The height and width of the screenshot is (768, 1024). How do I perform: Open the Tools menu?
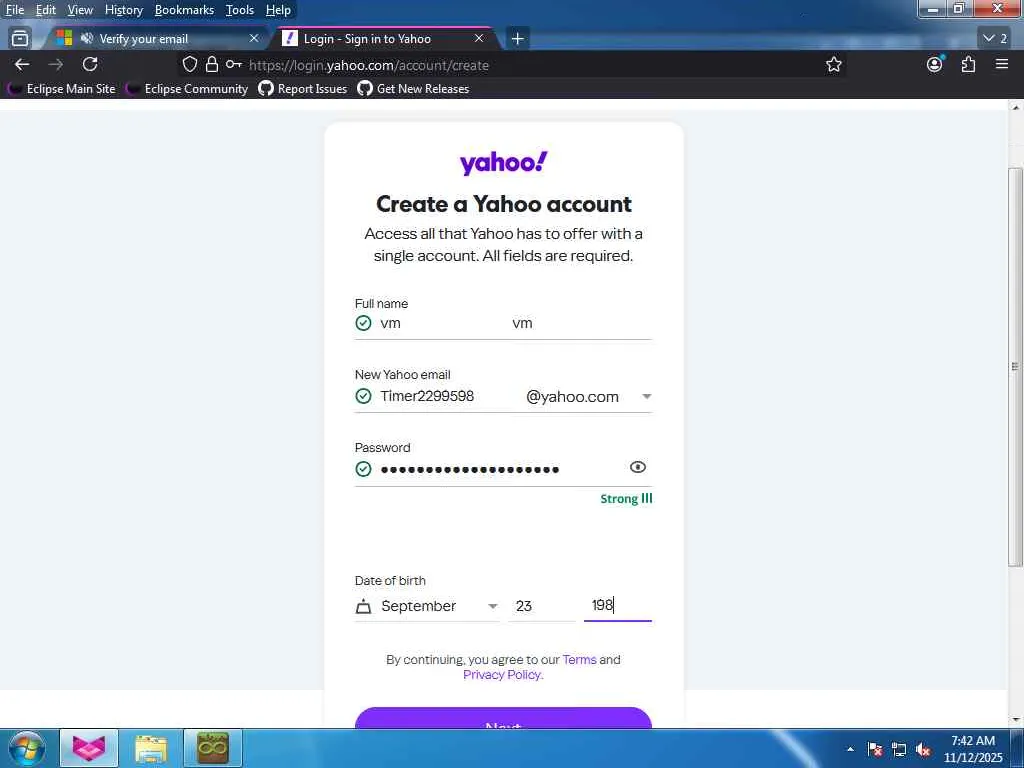point(240,10)
